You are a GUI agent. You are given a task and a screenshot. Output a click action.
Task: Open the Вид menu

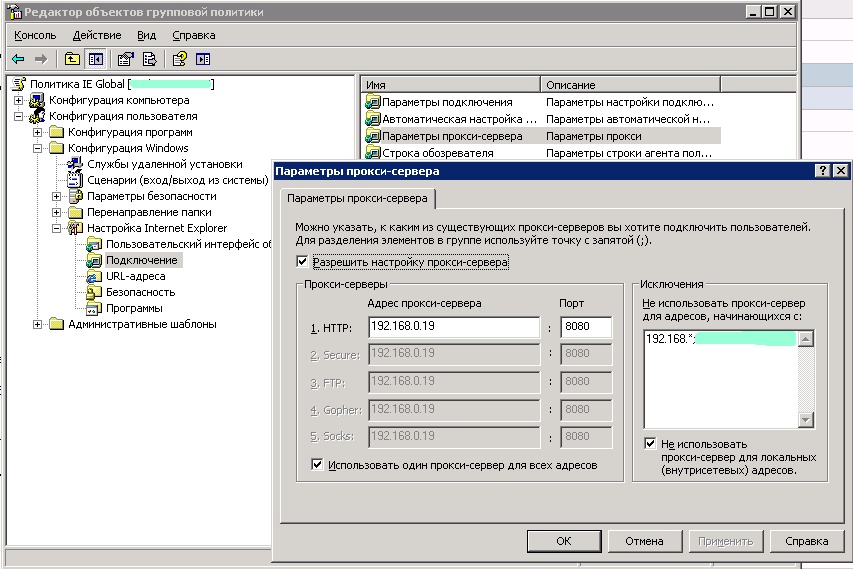point(146,35)
